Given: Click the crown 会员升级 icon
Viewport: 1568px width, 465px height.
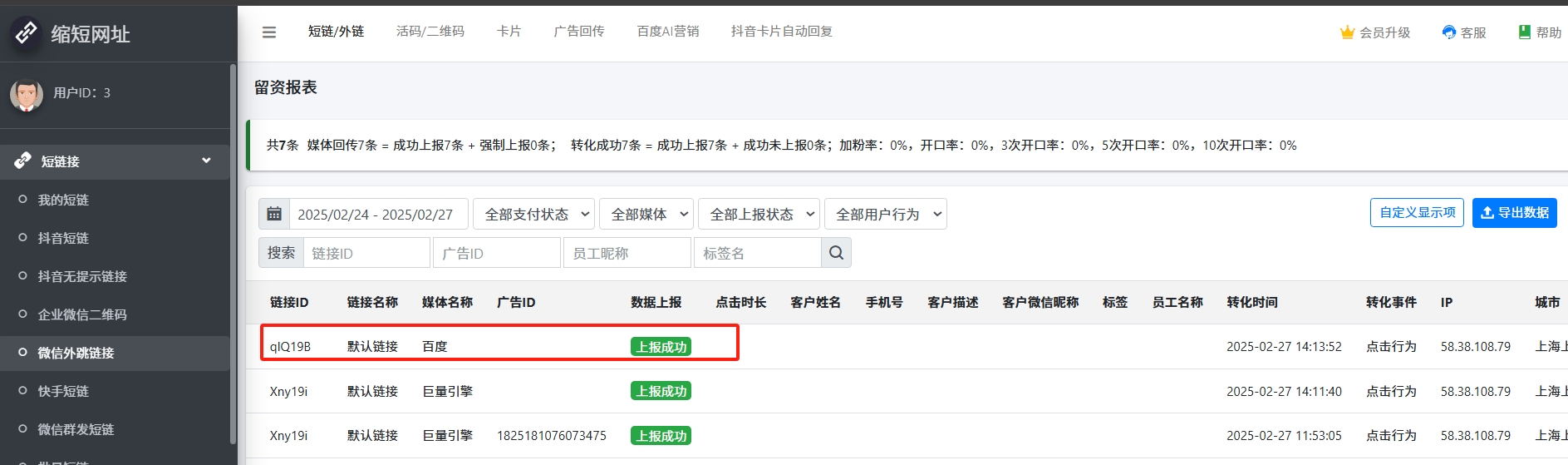Looking at the screenshot, I should point(1347,32).
